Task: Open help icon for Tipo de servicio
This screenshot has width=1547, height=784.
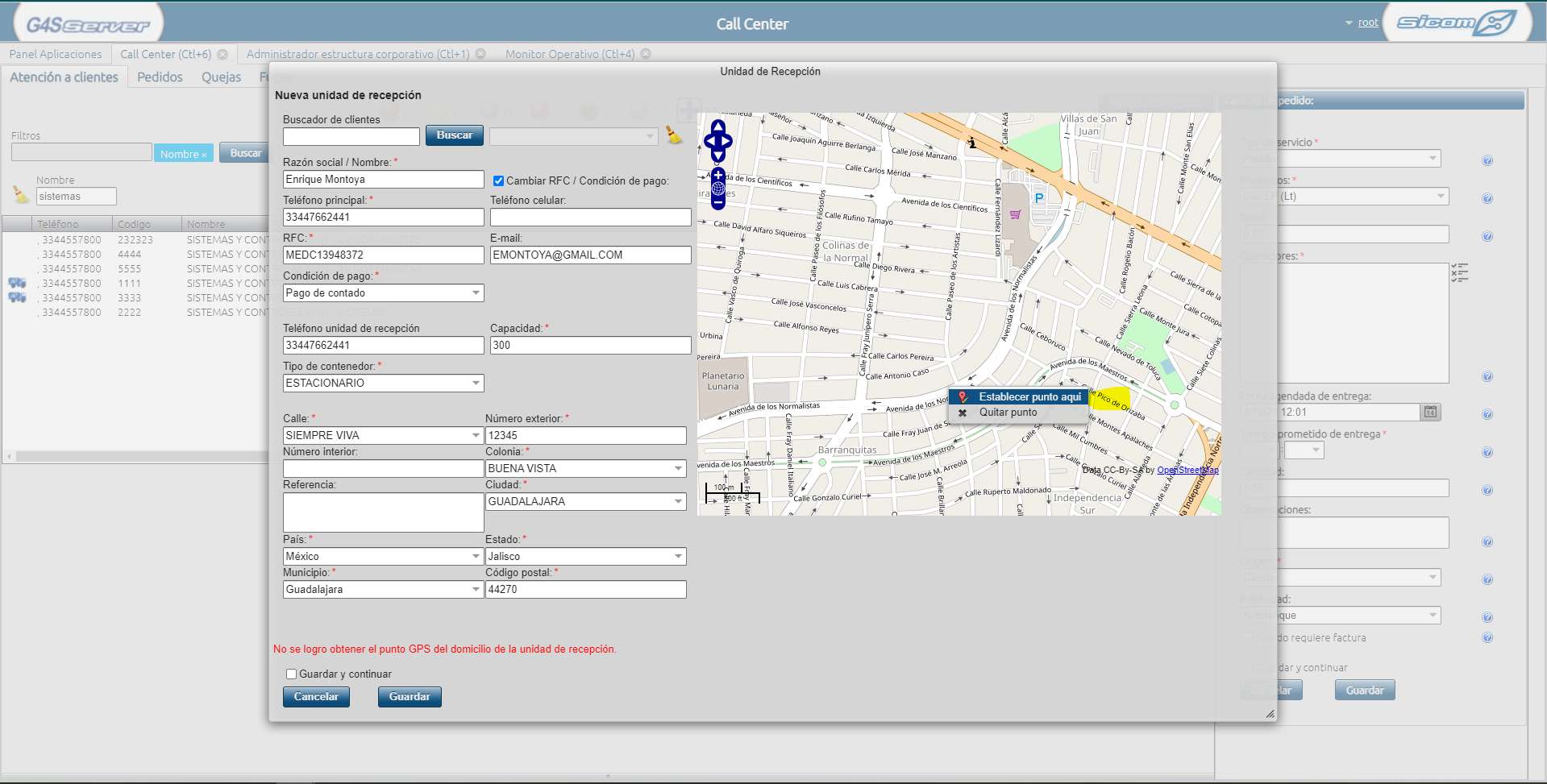Action: (1487, 160)
